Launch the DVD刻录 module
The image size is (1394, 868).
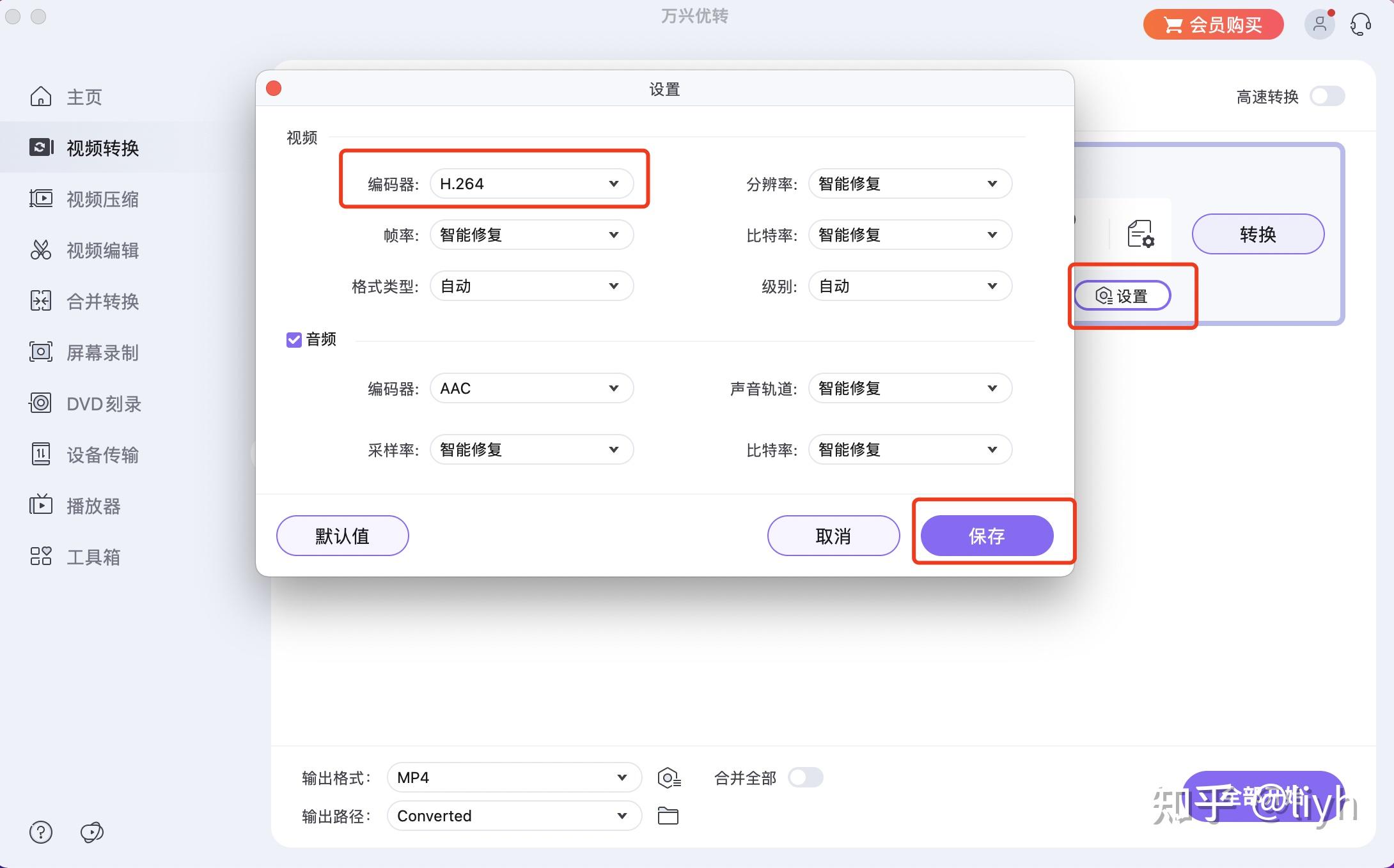[x=102, y=403]
